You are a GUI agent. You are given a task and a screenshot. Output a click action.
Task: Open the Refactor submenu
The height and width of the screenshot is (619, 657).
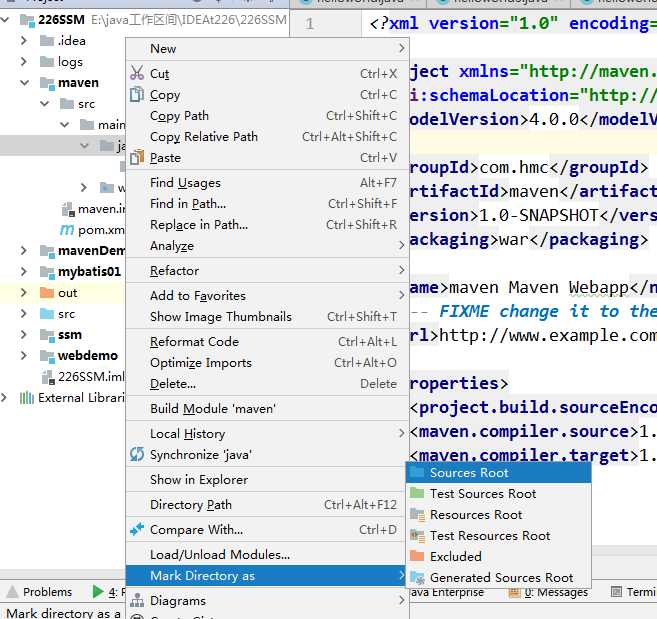coord(267,271)
